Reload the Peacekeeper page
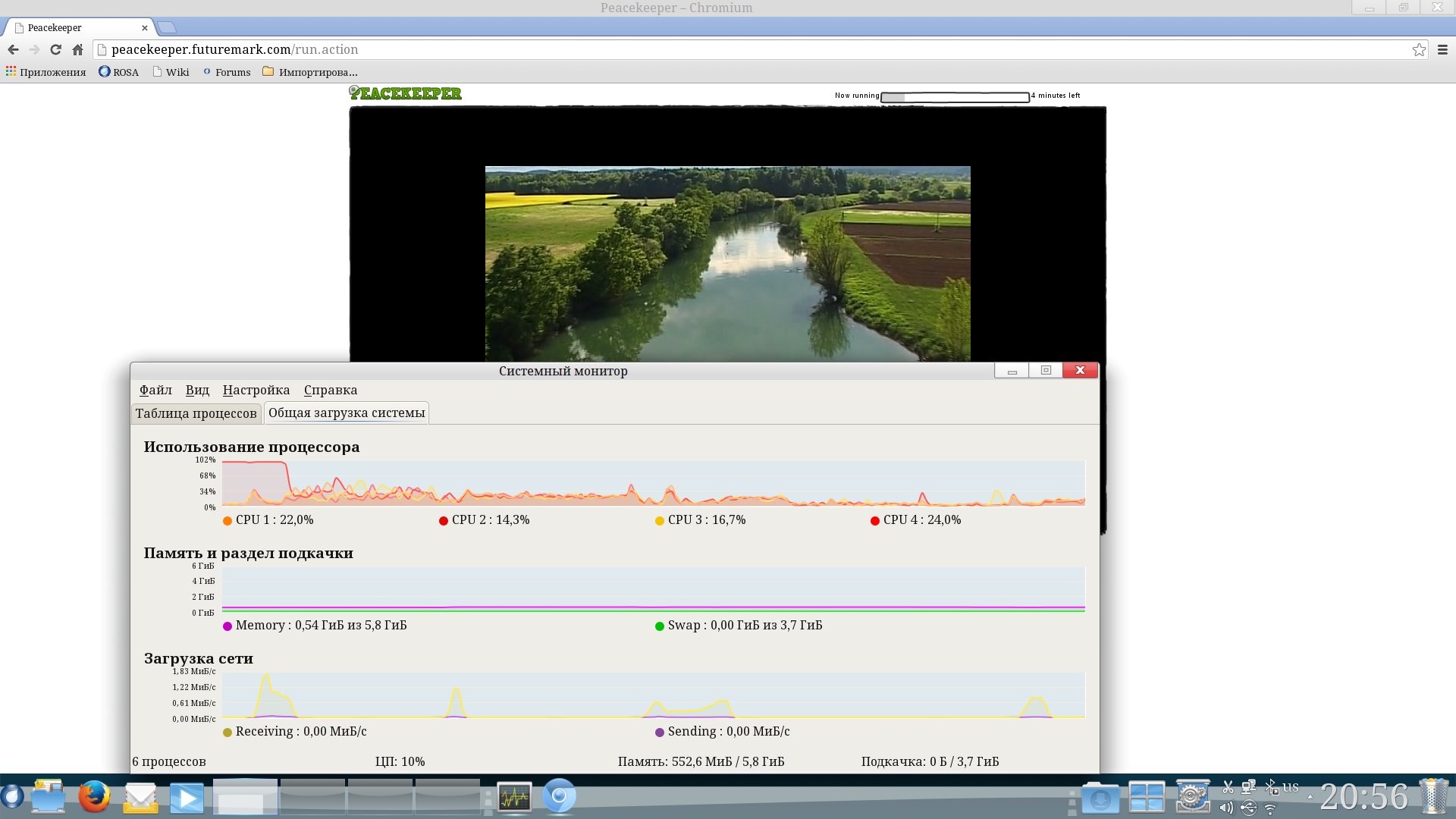Image resolution: width=1456 pixels, height=819 pixels. [x=55, y=49]
